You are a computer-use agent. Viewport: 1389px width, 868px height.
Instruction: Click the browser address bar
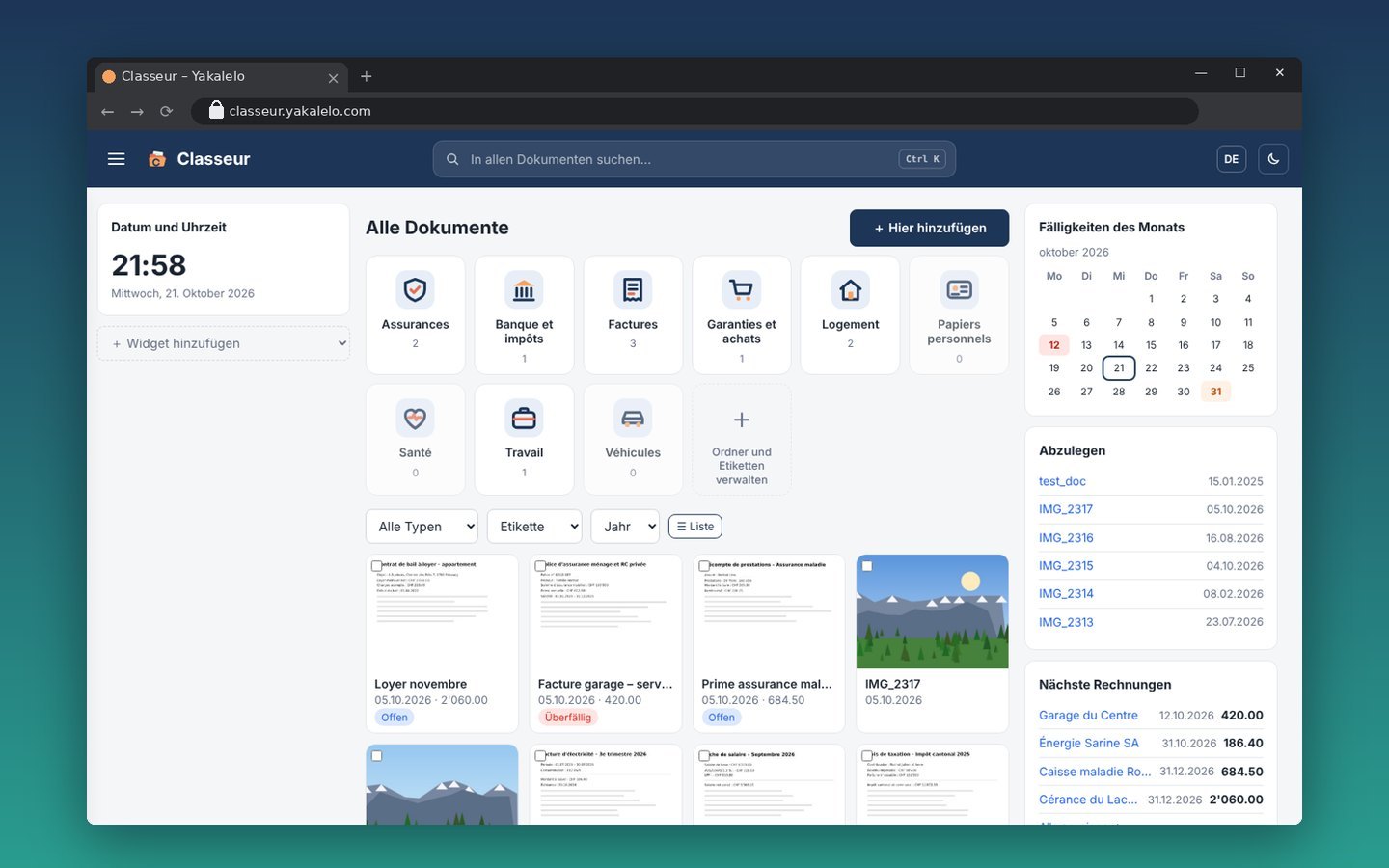(x=694, y=111)
